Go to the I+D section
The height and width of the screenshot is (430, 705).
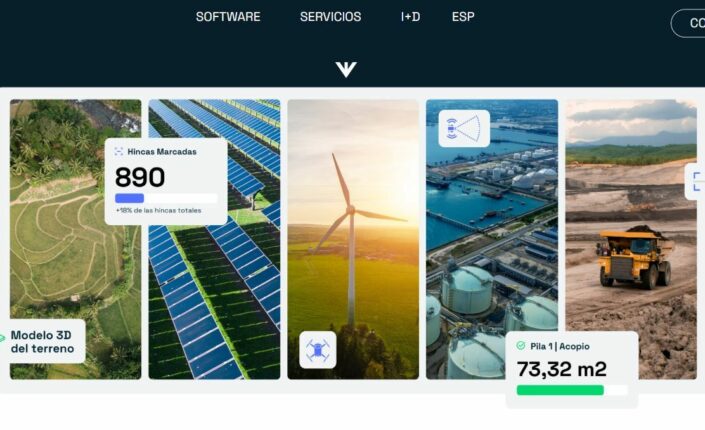pyautogui.click(x=411, y=17)
